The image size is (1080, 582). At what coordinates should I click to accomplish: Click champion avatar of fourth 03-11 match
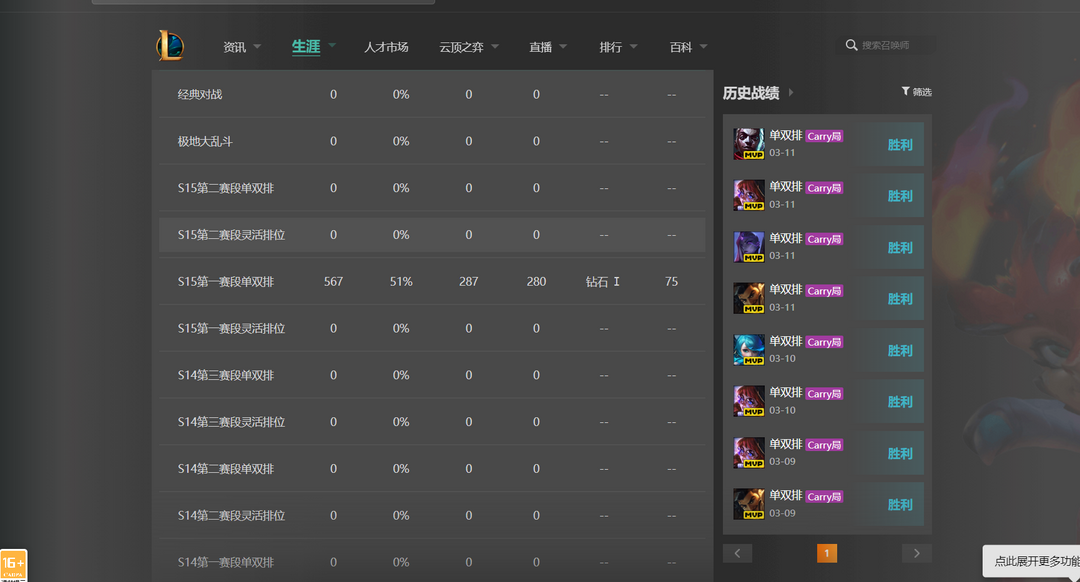click(749, 298)
